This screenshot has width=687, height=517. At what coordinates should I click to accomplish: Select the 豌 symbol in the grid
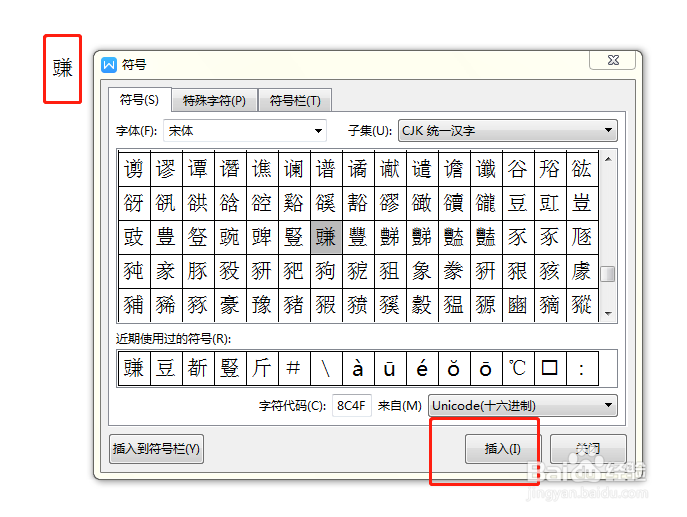230,237
